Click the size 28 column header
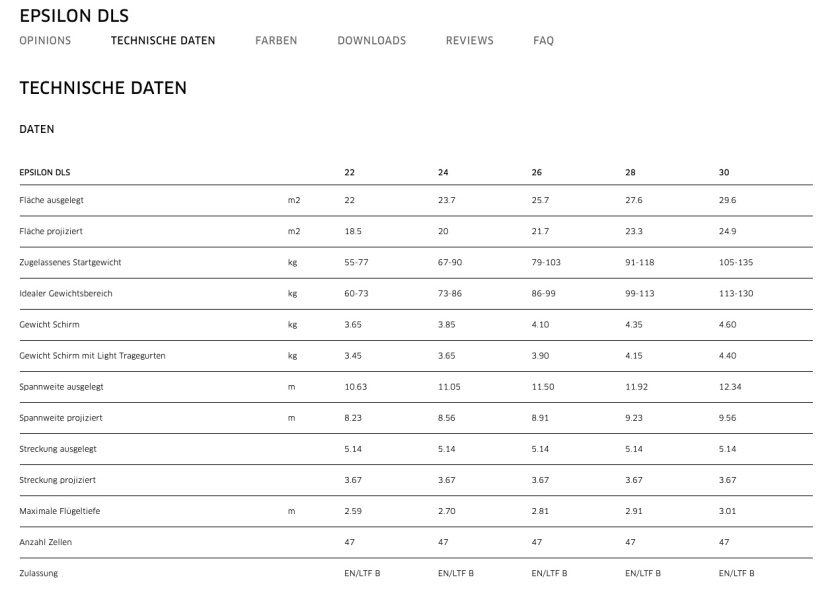This screenshot has width=838, height=600. pos(630,172)
